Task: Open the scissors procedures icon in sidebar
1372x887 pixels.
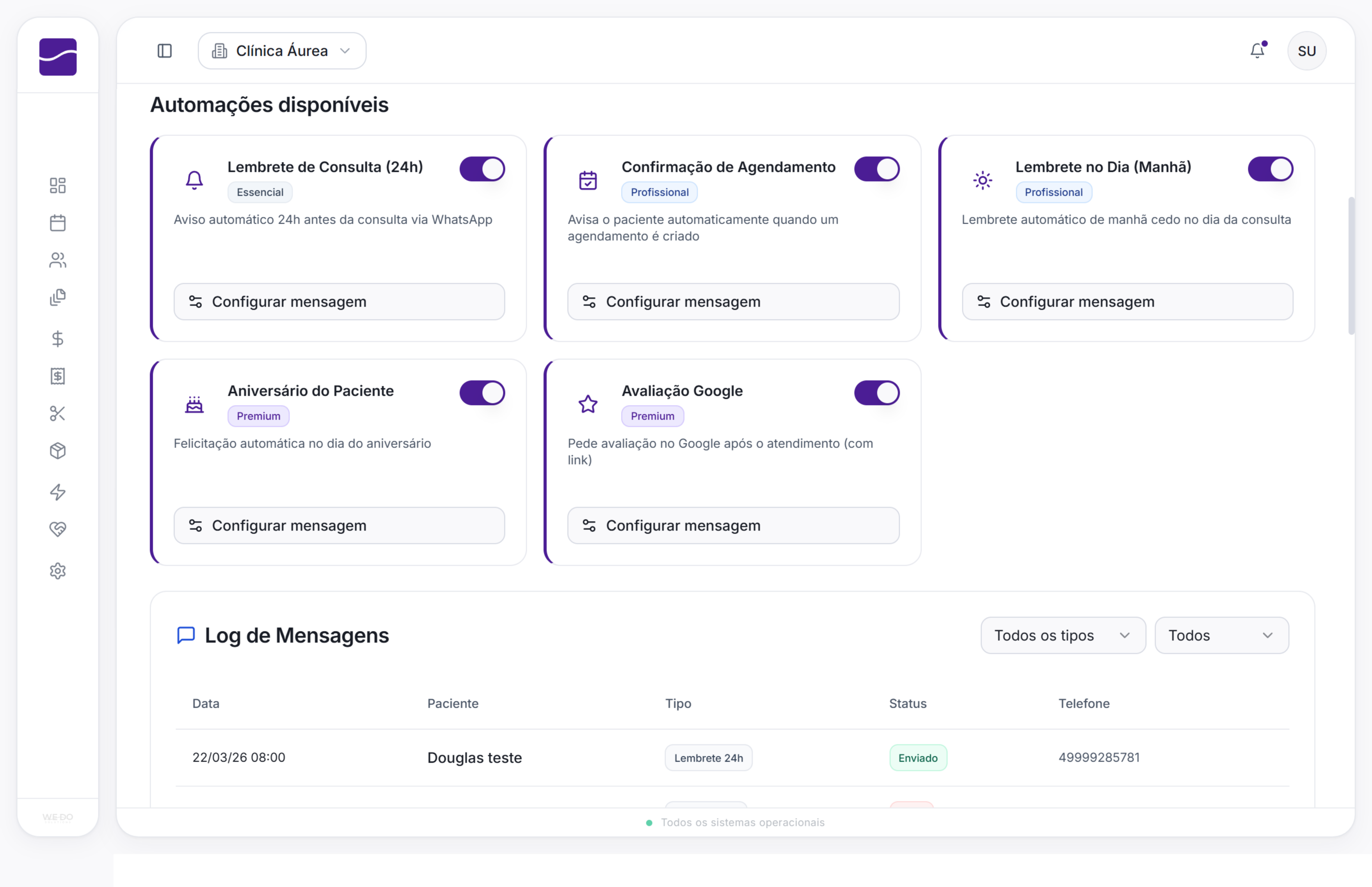Action: pos(58,413)
